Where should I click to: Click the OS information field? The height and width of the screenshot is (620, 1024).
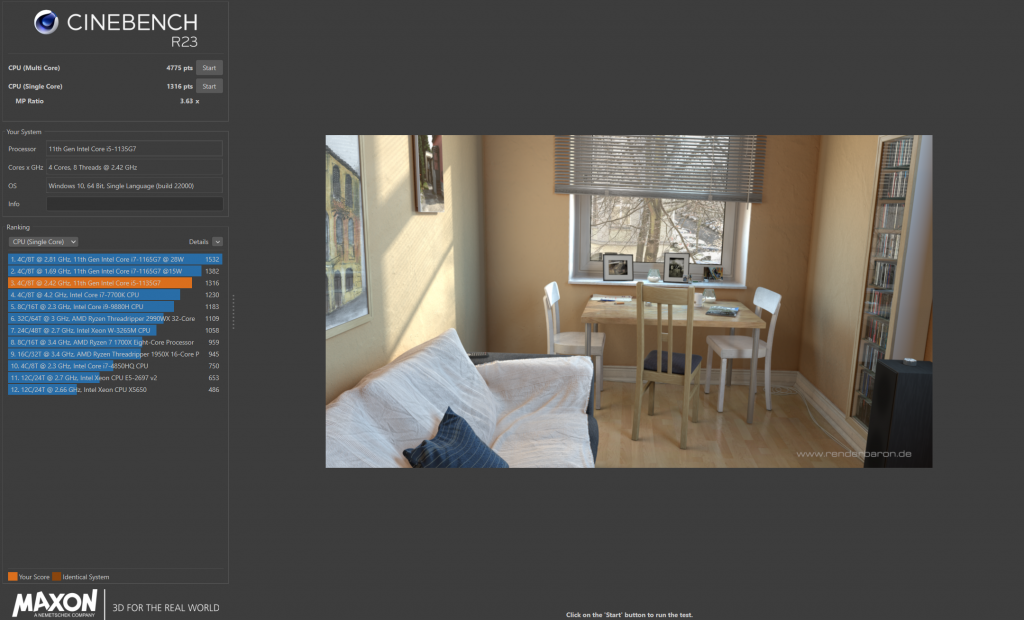click(x=134, y=186)
